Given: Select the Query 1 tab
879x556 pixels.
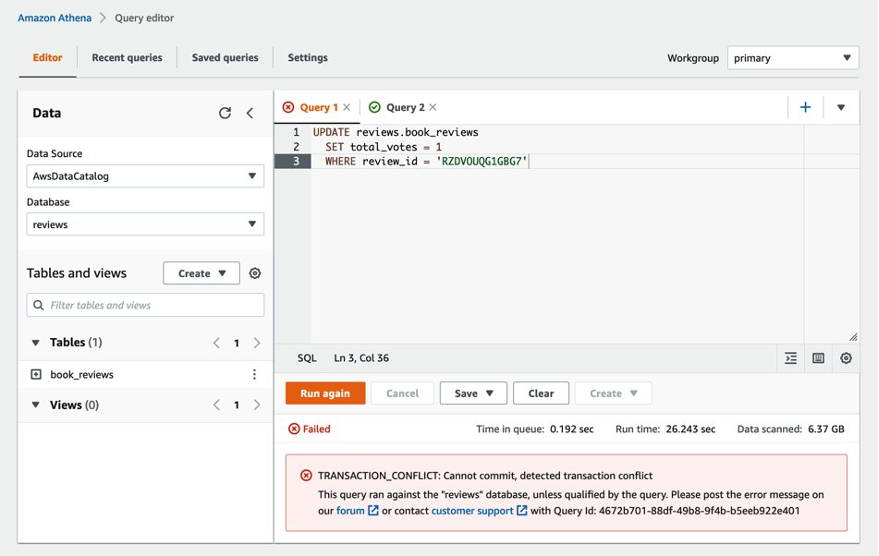Looking at the screenshot, I should pos(318,107).
